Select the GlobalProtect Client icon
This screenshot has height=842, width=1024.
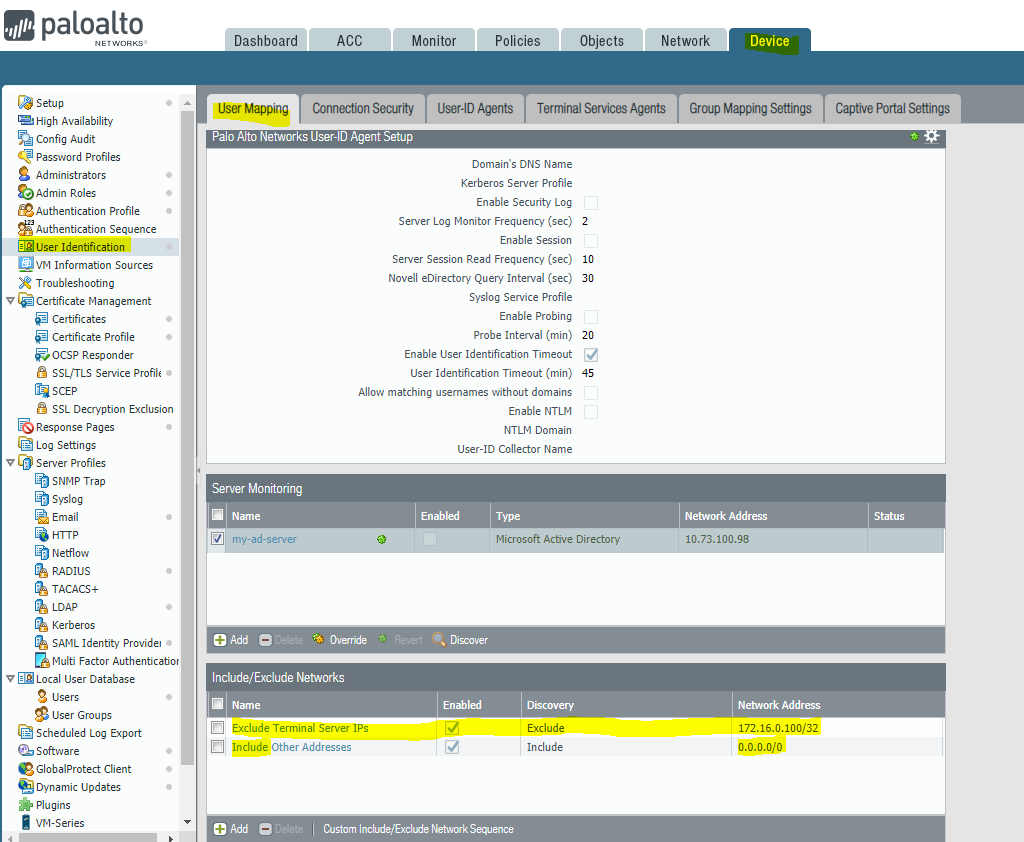(26, 769)
